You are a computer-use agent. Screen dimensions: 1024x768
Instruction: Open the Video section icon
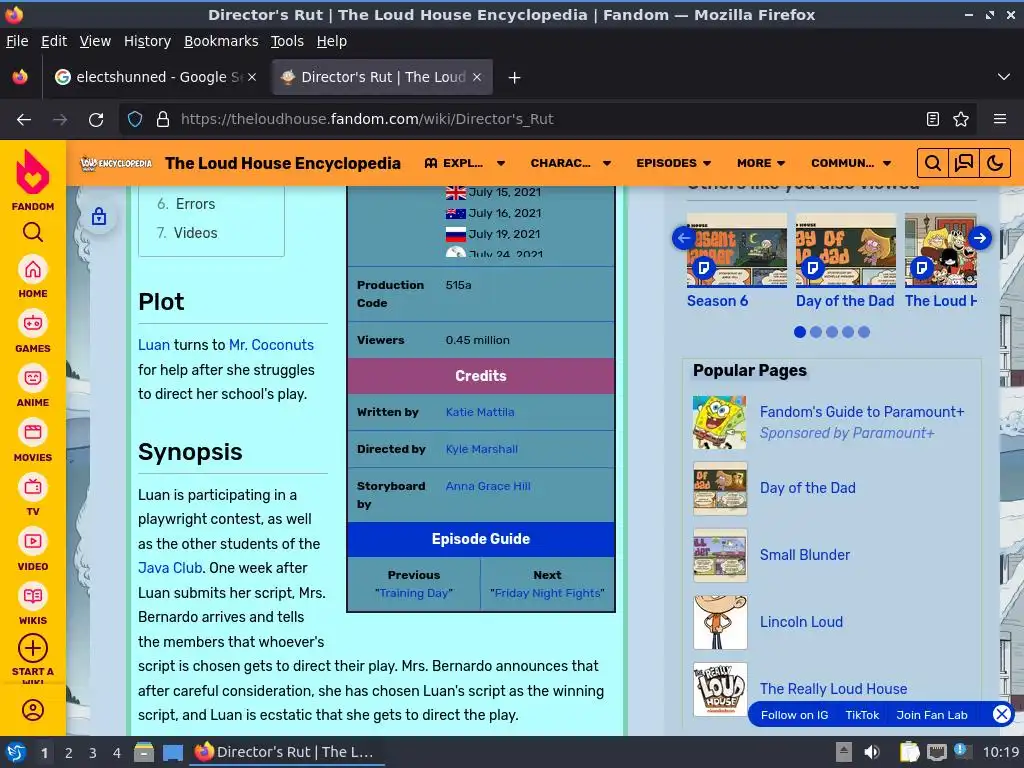pos(33,541)
